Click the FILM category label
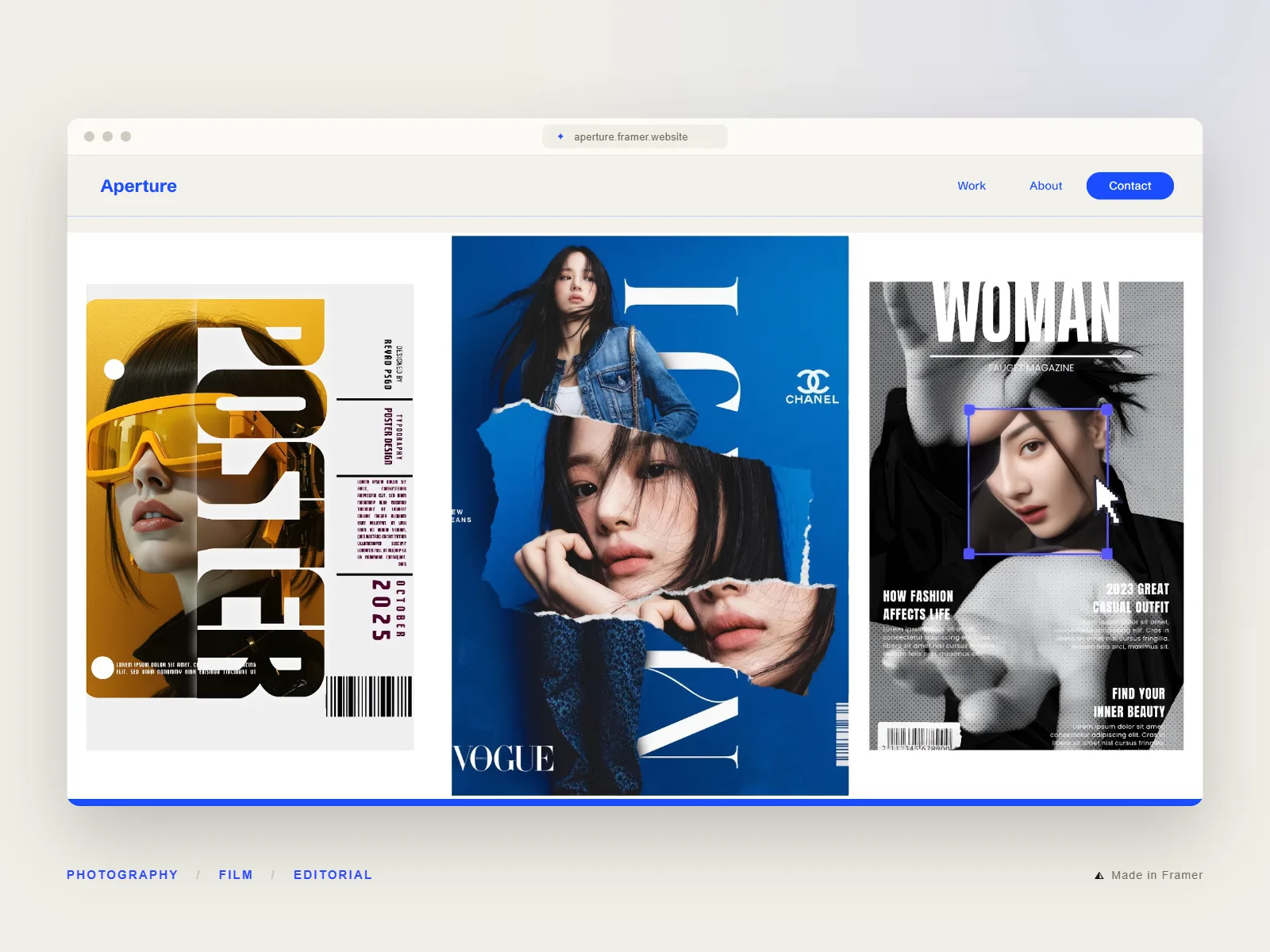This screenshot has height=952, width=1270. pyautogui.click(x=236, y=874)
